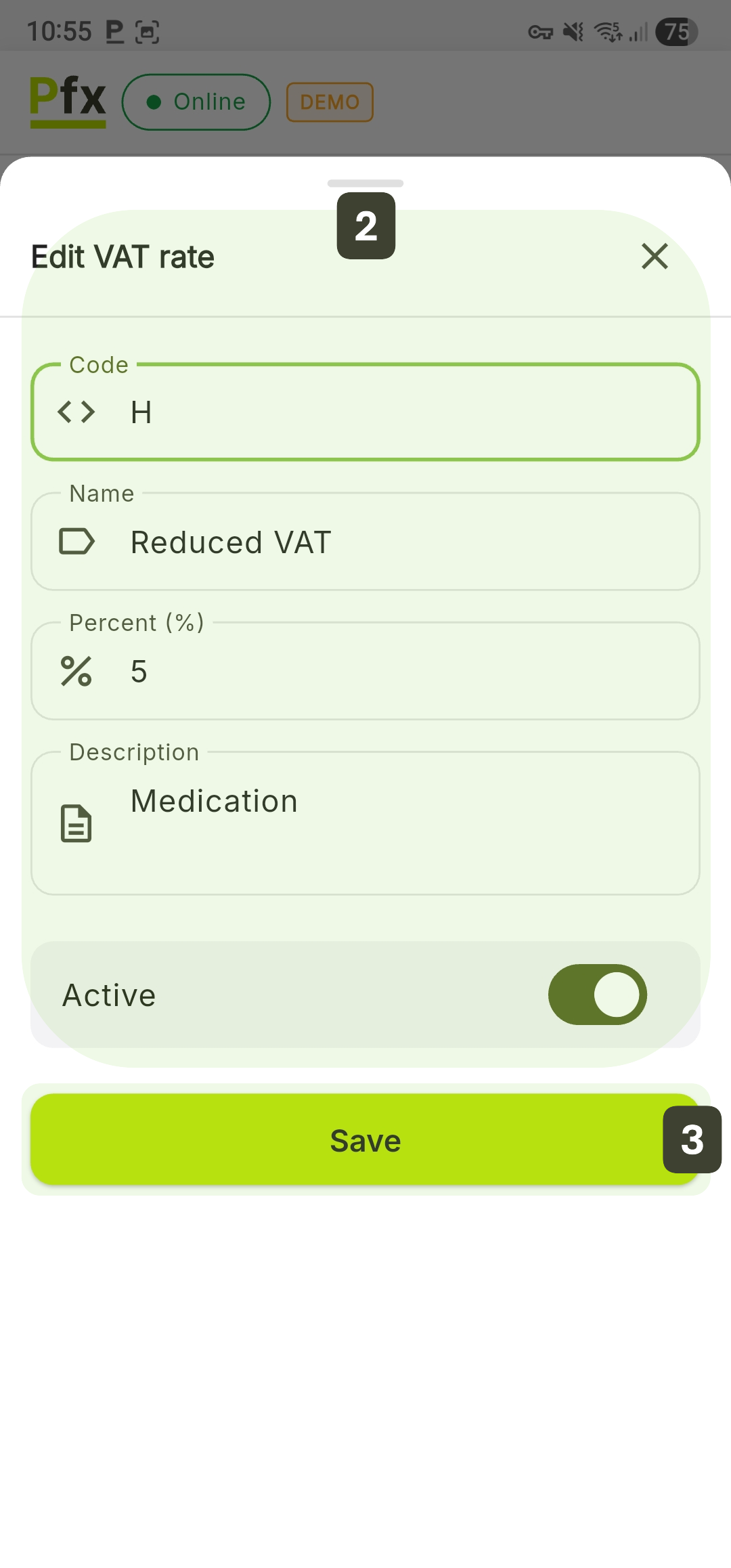The width and height of the screenshot is (731, 1568).
Task: Tap the screenshot status bar icon
Action: click(x=147, y=32)
